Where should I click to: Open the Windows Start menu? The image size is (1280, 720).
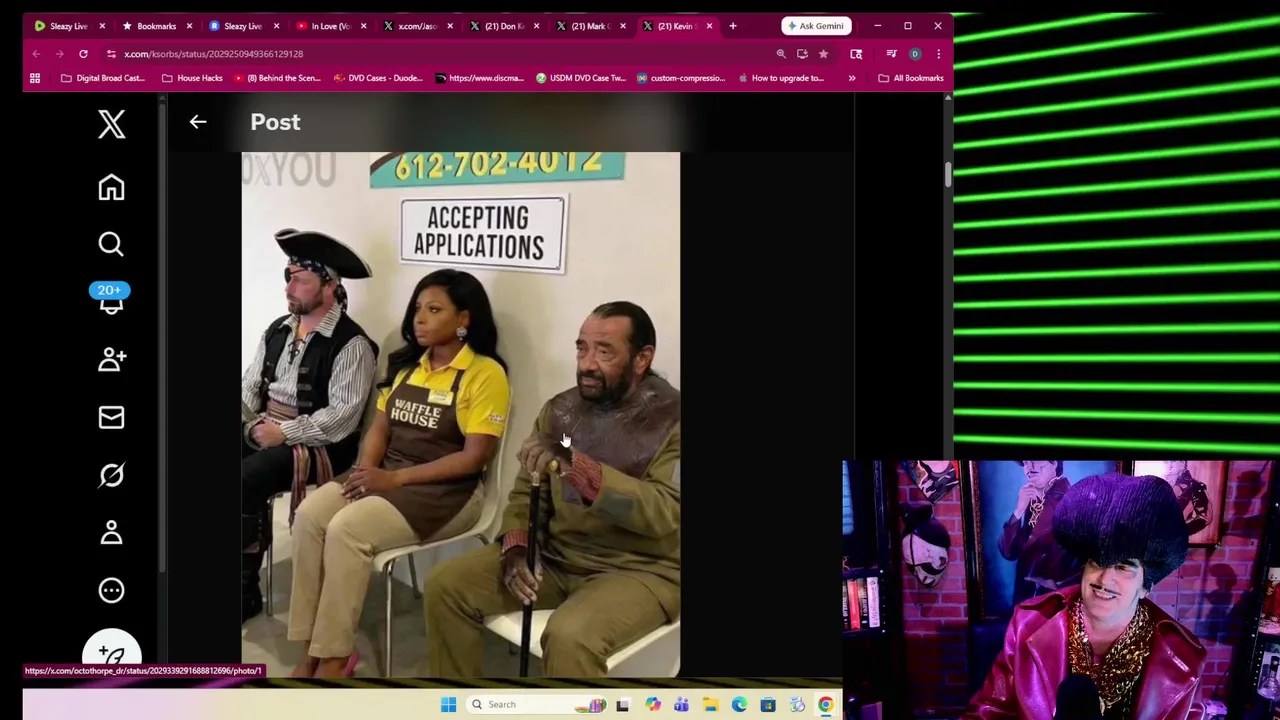448,705
